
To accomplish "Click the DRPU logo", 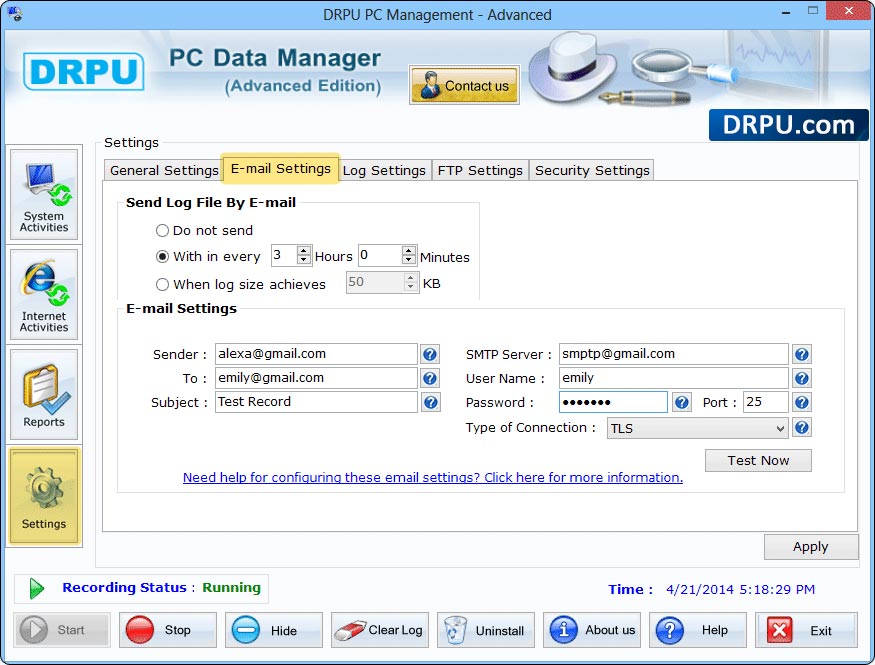I will click(x=84, y=71).
